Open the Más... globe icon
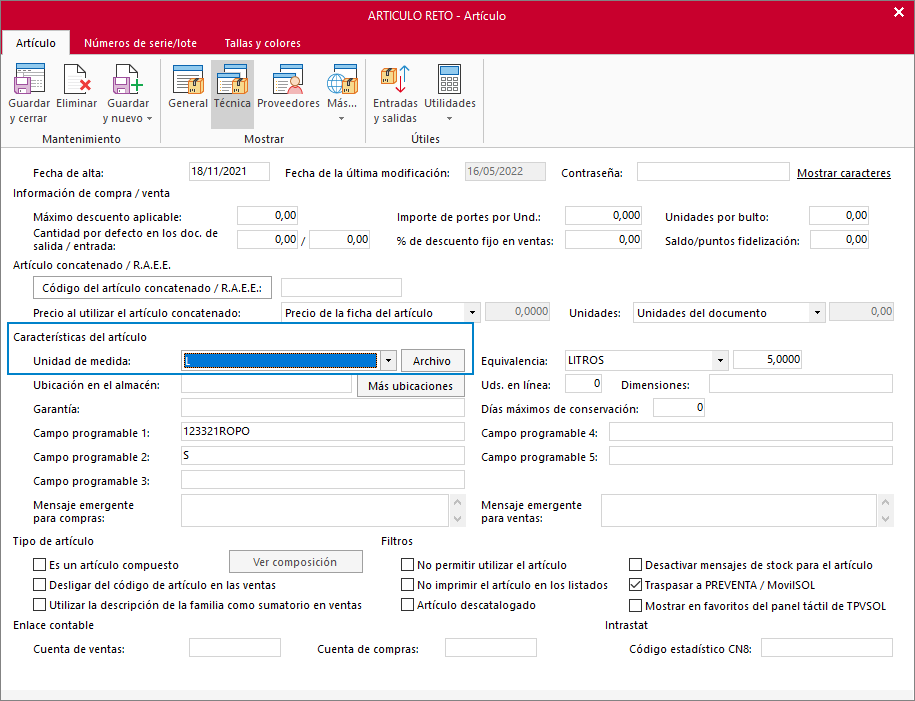 [342, 79]
